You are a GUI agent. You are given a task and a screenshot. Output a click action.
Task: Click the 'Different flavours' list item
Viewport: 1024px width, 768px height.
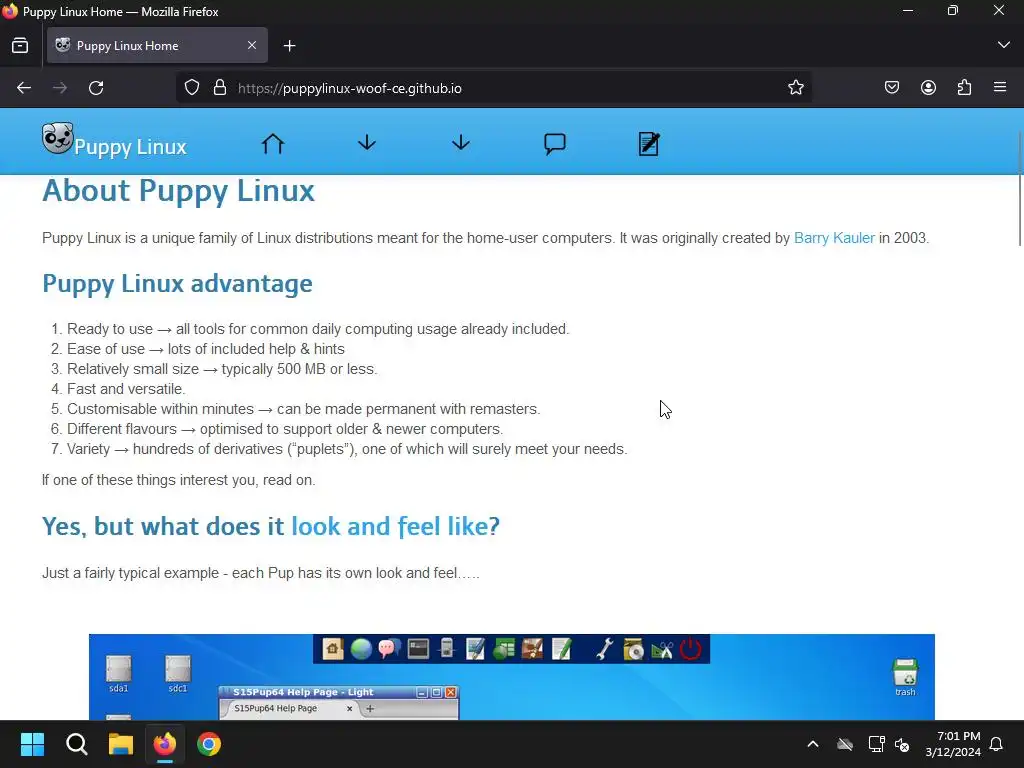click(285, 429)
